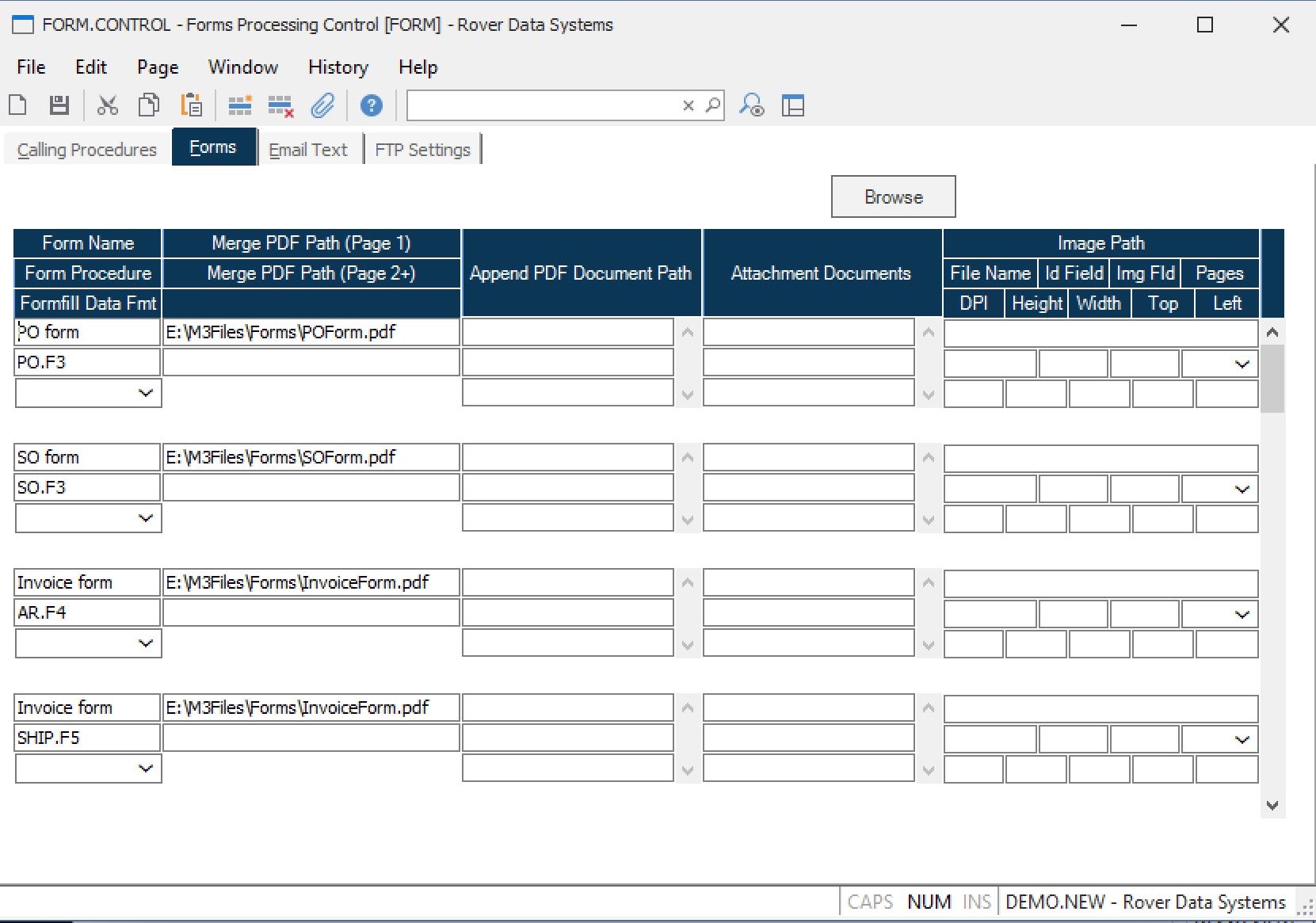1316x923 pixels.
Task: Click the Insert row icon
Action: [239, 105]
